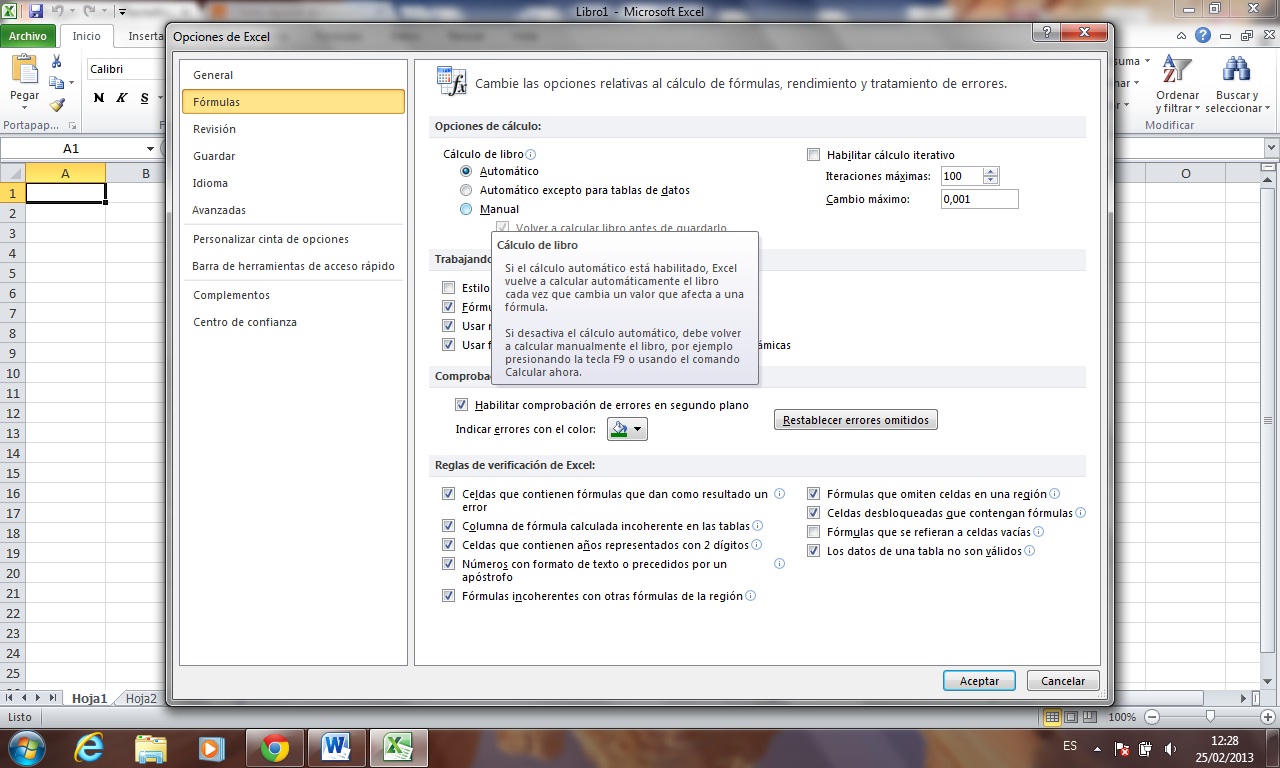Image resolution: width=1280 pixels, height=768 pixels.
Task: Switch to Page Layout view in status bar
Action: coord(1070,717)
